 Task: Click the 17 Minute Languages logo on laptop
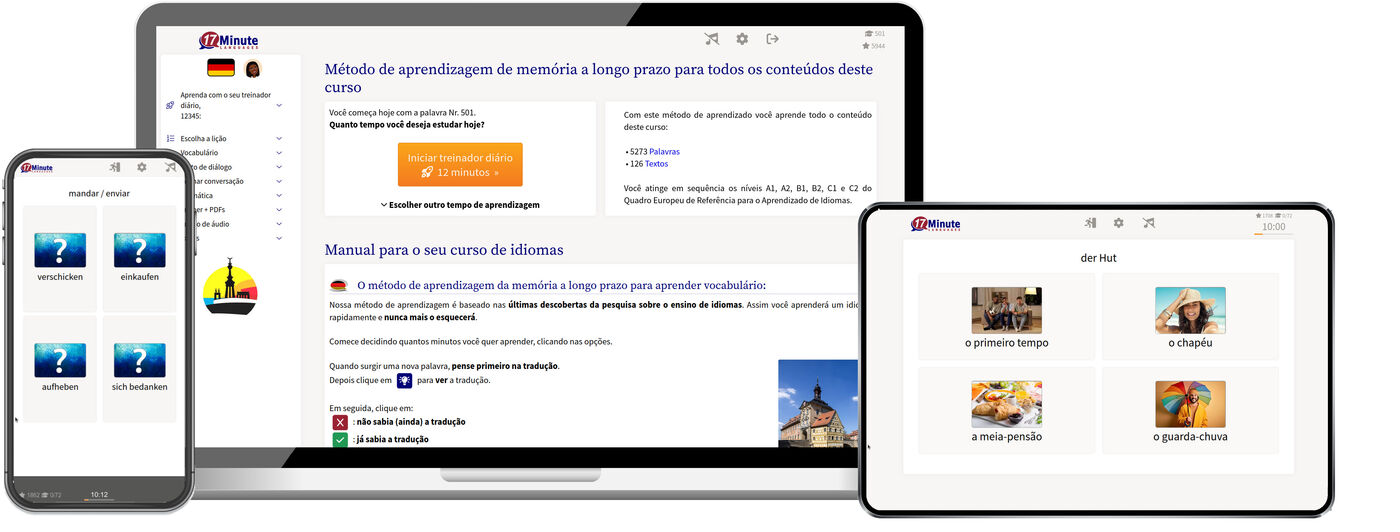click(x=229, y=41)
